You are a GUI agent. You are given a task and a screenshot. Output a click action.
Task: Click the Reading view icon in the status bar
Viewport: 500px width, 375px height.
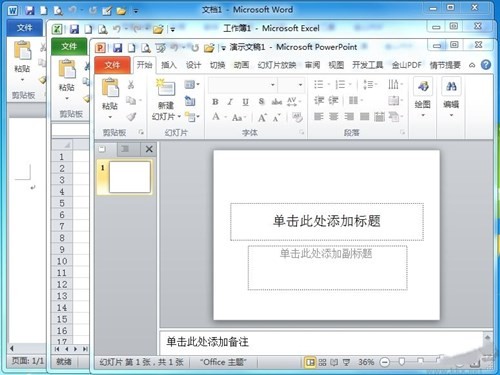[x=334, y=362]
